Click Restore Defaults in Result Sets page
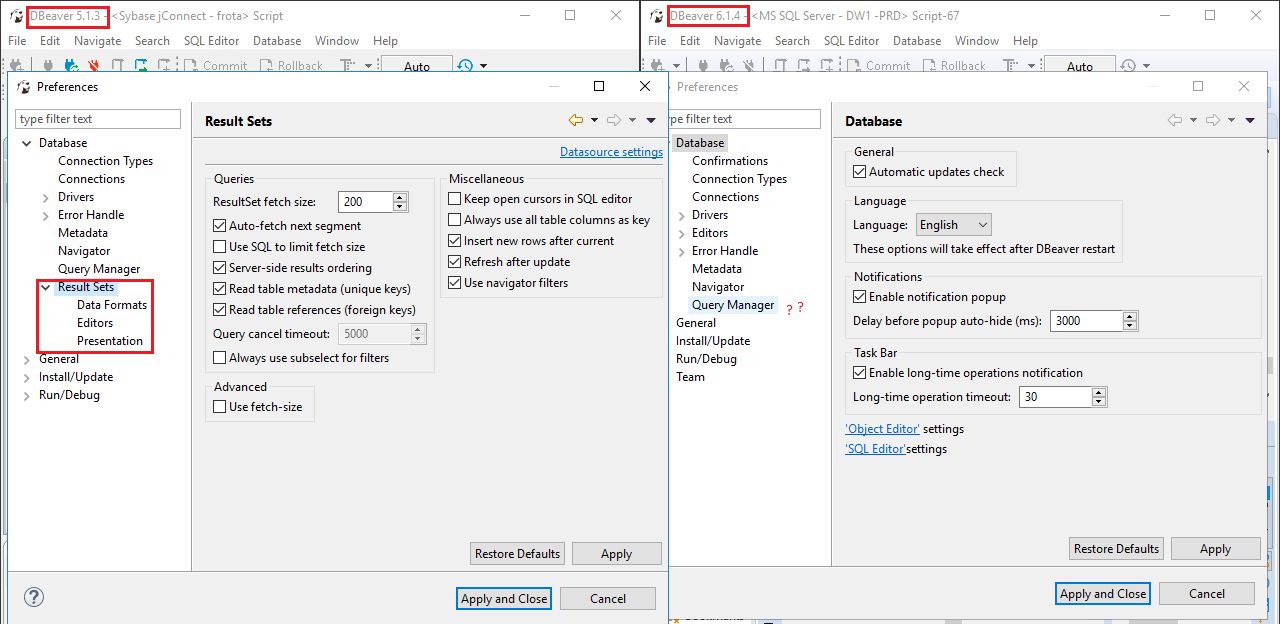The width and height of the screenshot is (1280, 624). coord(517,554)
